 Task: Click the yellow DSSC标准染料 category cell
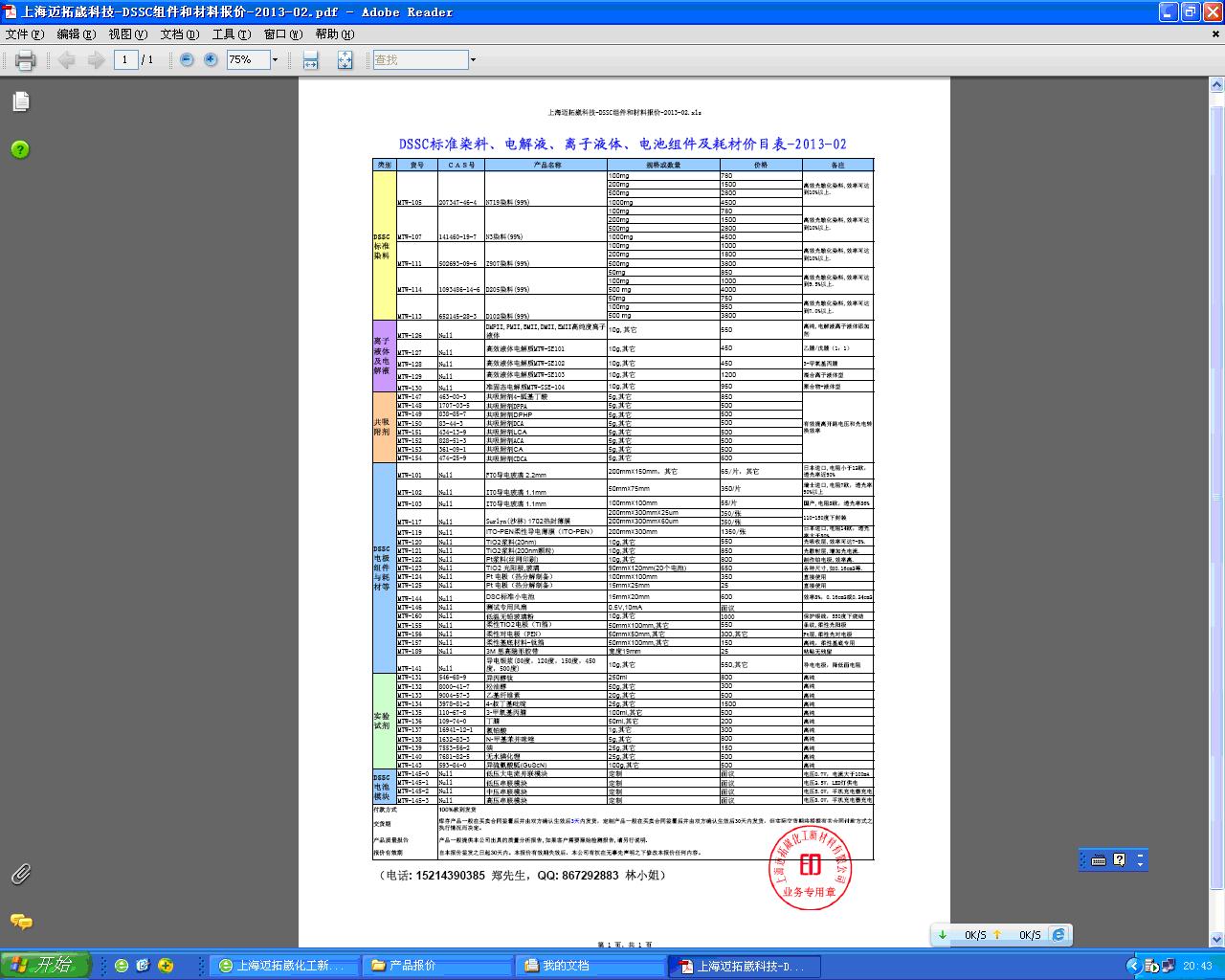tap(384, 245)
